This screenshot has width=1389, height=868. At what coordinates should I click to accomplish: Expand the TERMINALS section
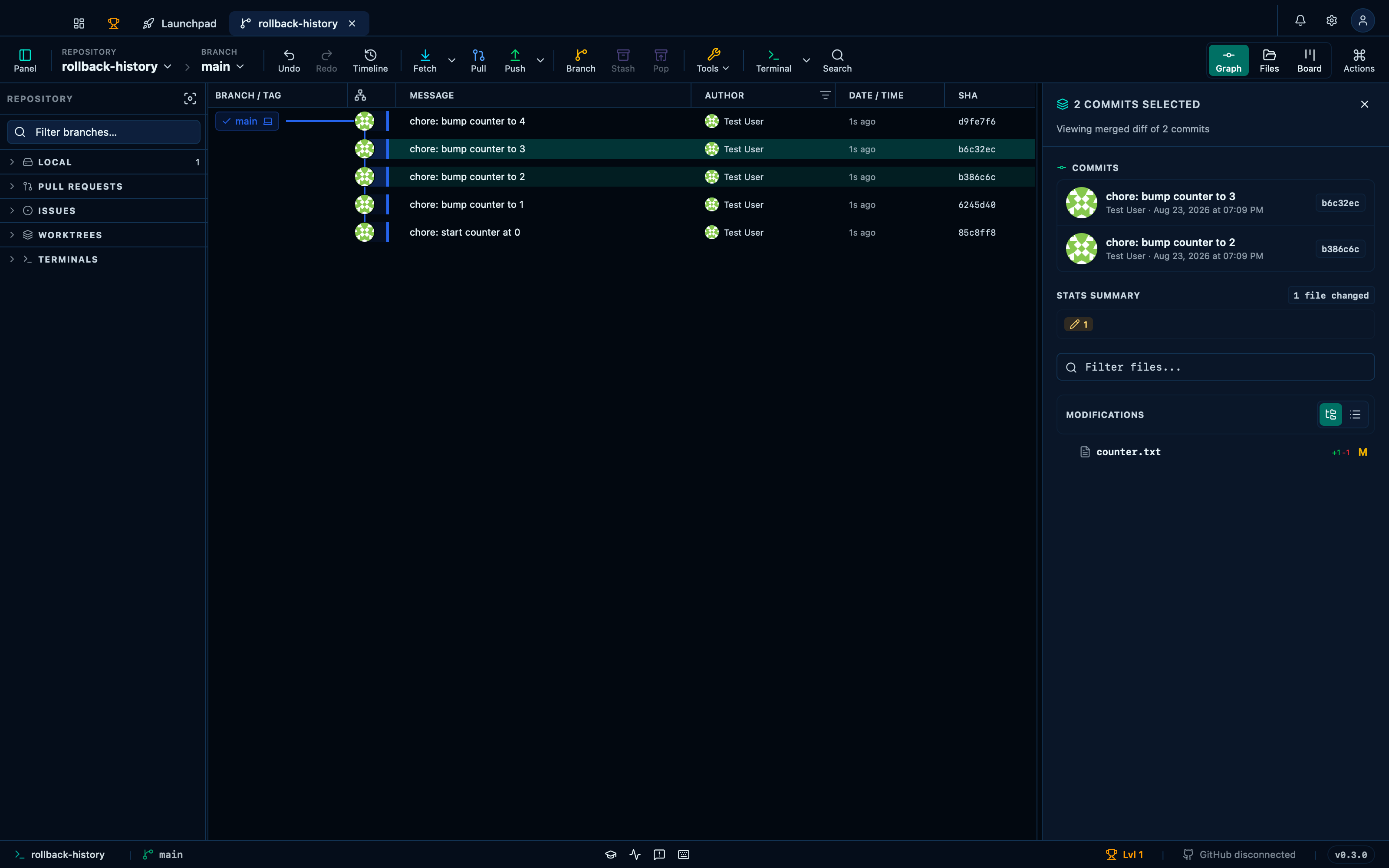click(x=103, y=260)
